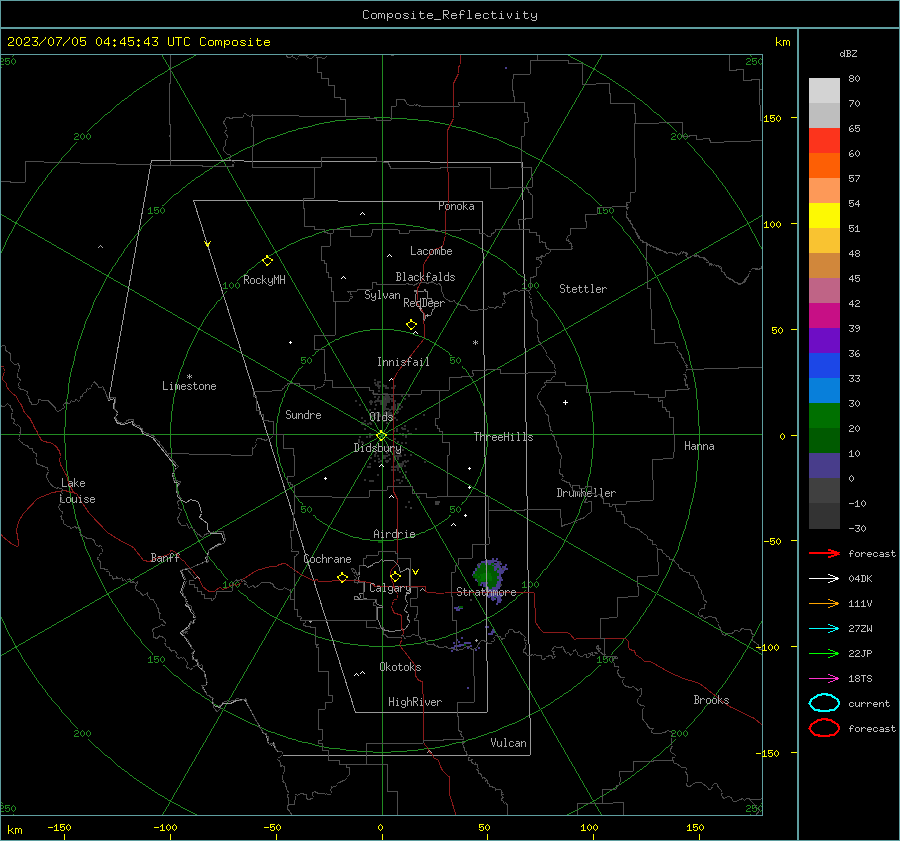
Task: Click the light blue swatch in legend
Action: [x=824, y=390]
